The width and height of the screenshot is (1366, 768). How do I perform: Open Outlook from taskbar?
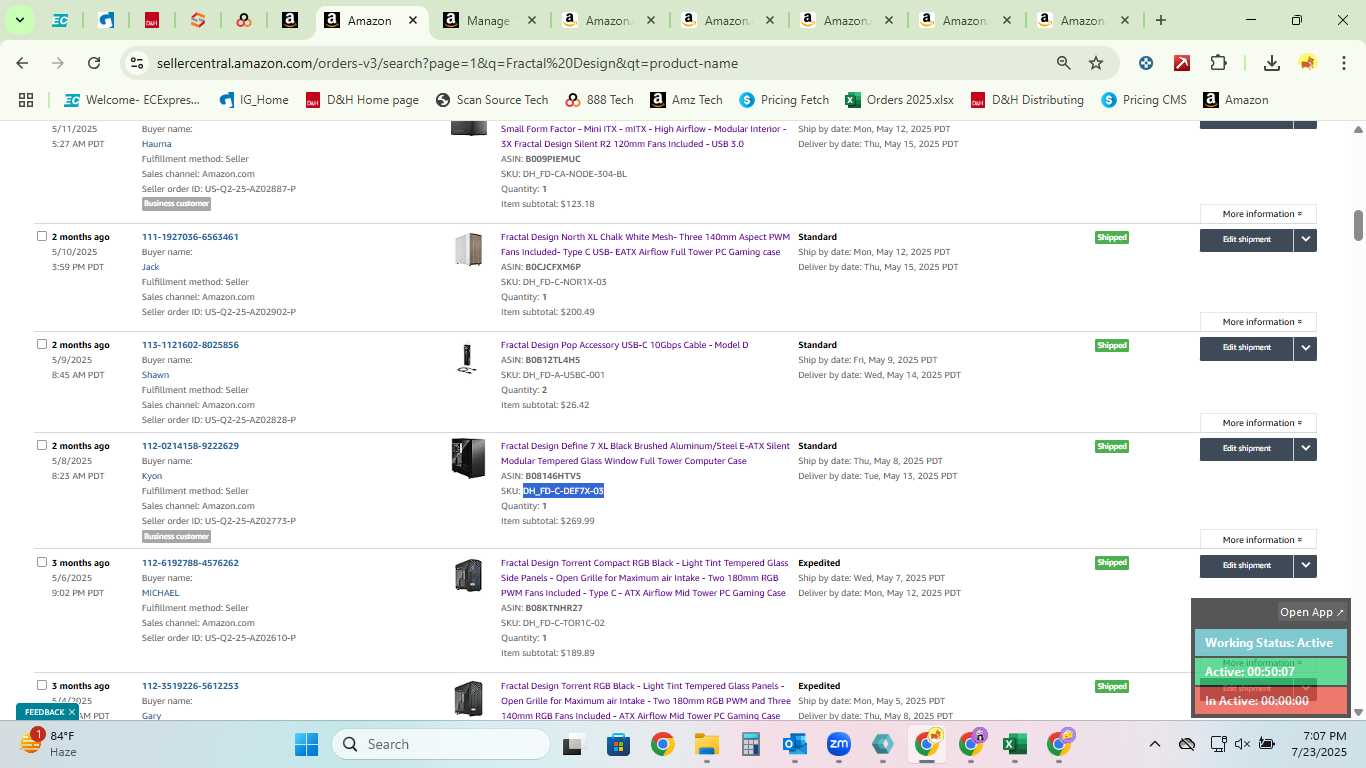coord(795,744)
